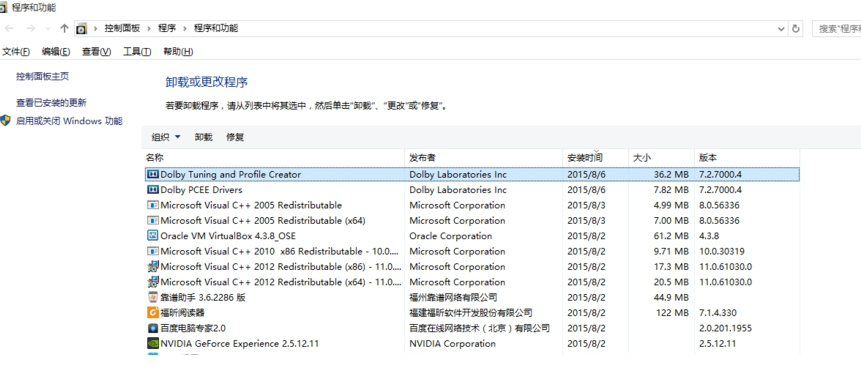The height and width of the screenshot is (369, 861).
Task: Click the Visual C++ 2012 (x64) icon
Action: [x=153, y=282]
